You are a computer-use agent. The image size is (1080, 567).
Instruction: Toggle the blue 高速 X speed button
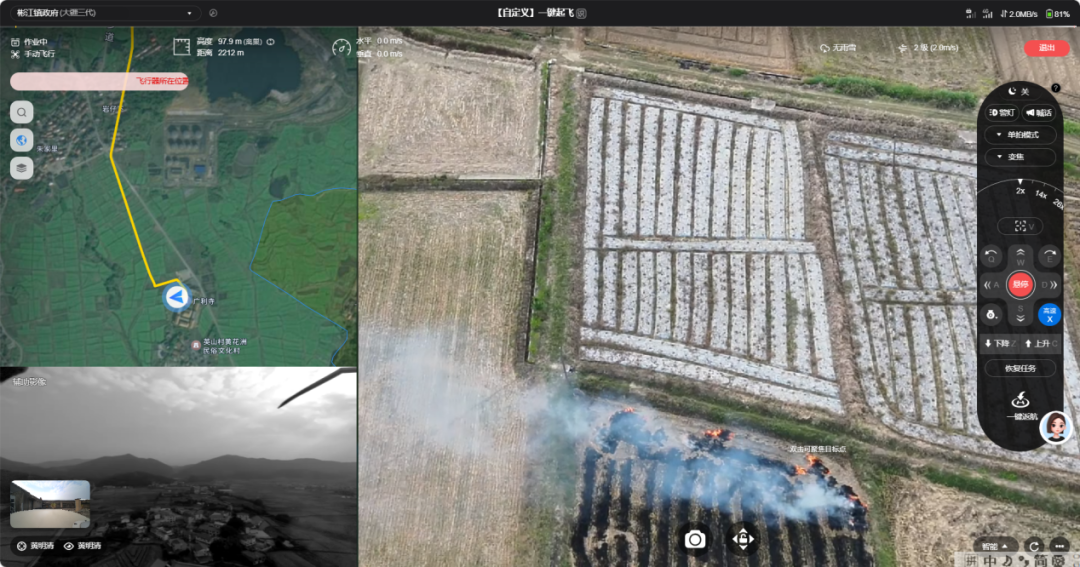coord(1049,314)
